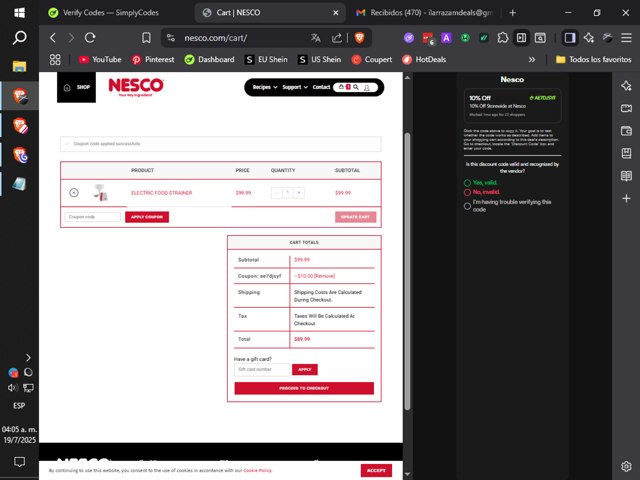640x480 pixels.
Task: Share this page using the share icon
Action: click(x=337, y=38)
